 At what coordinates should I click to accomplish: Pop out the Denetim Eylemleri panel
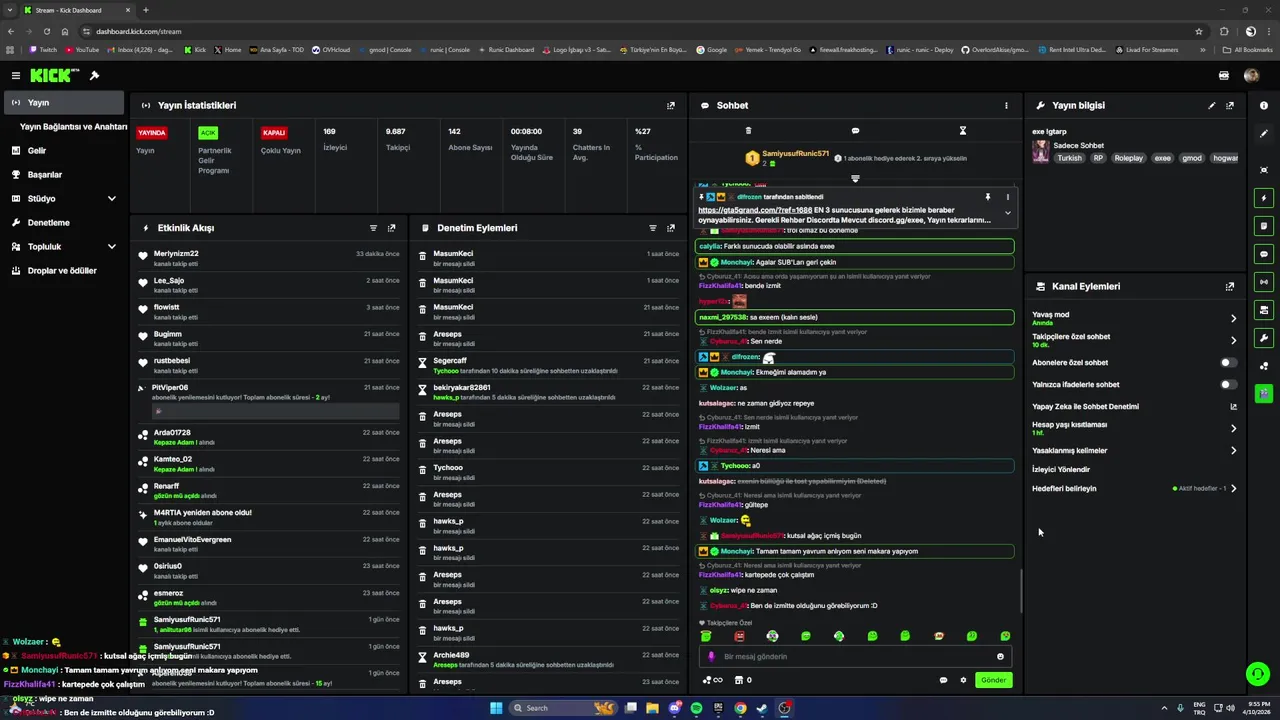click(671, 228)
